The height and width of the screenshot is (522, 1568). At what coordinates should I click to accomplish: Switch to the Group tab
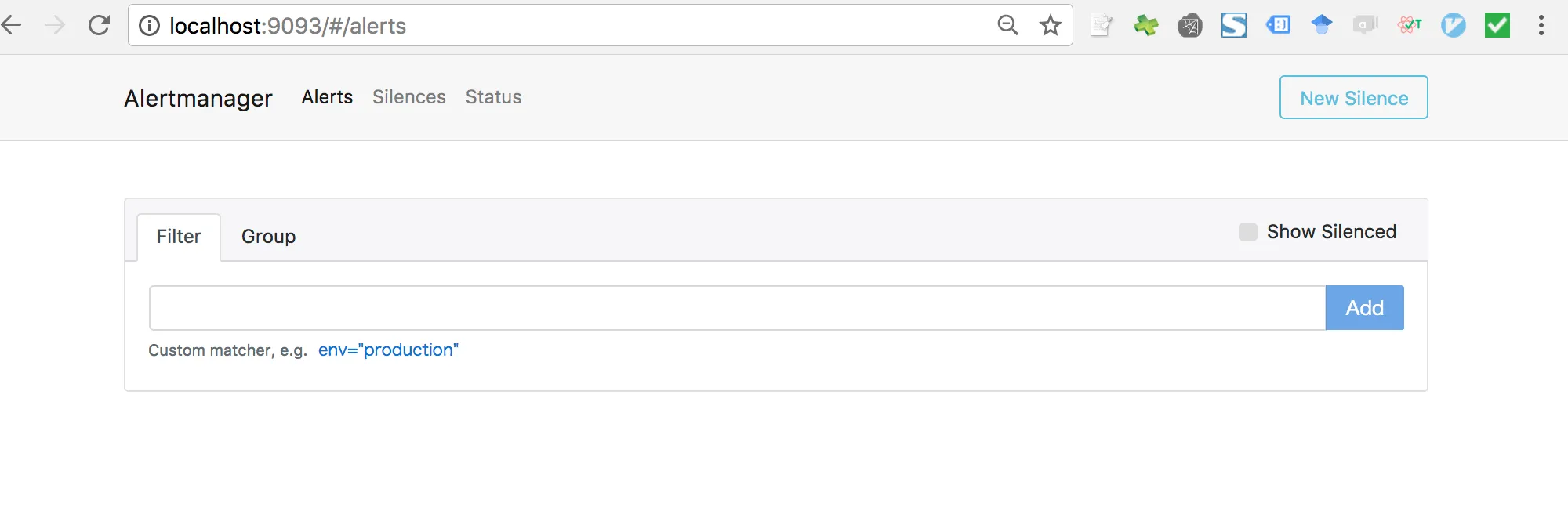click(268, 237)
